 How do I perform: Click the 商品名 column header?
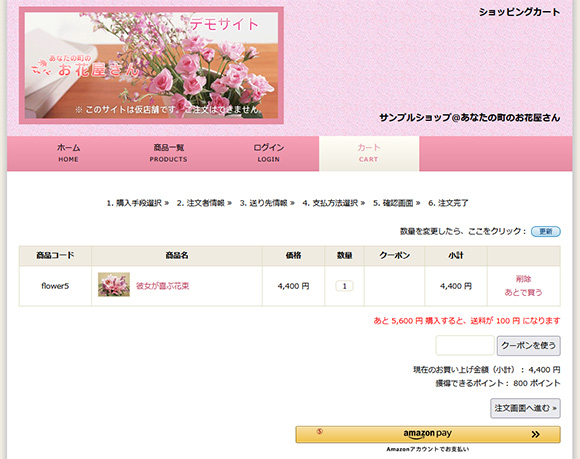coord(177,256)
